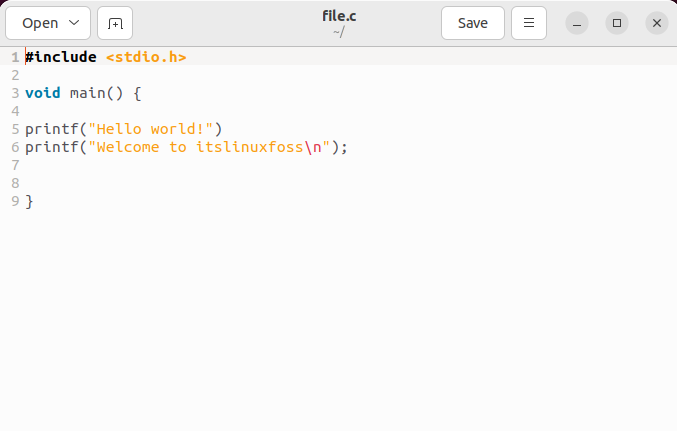The image size is (677, 431).
Task: Place cursor on #include line
Action: 61,57
